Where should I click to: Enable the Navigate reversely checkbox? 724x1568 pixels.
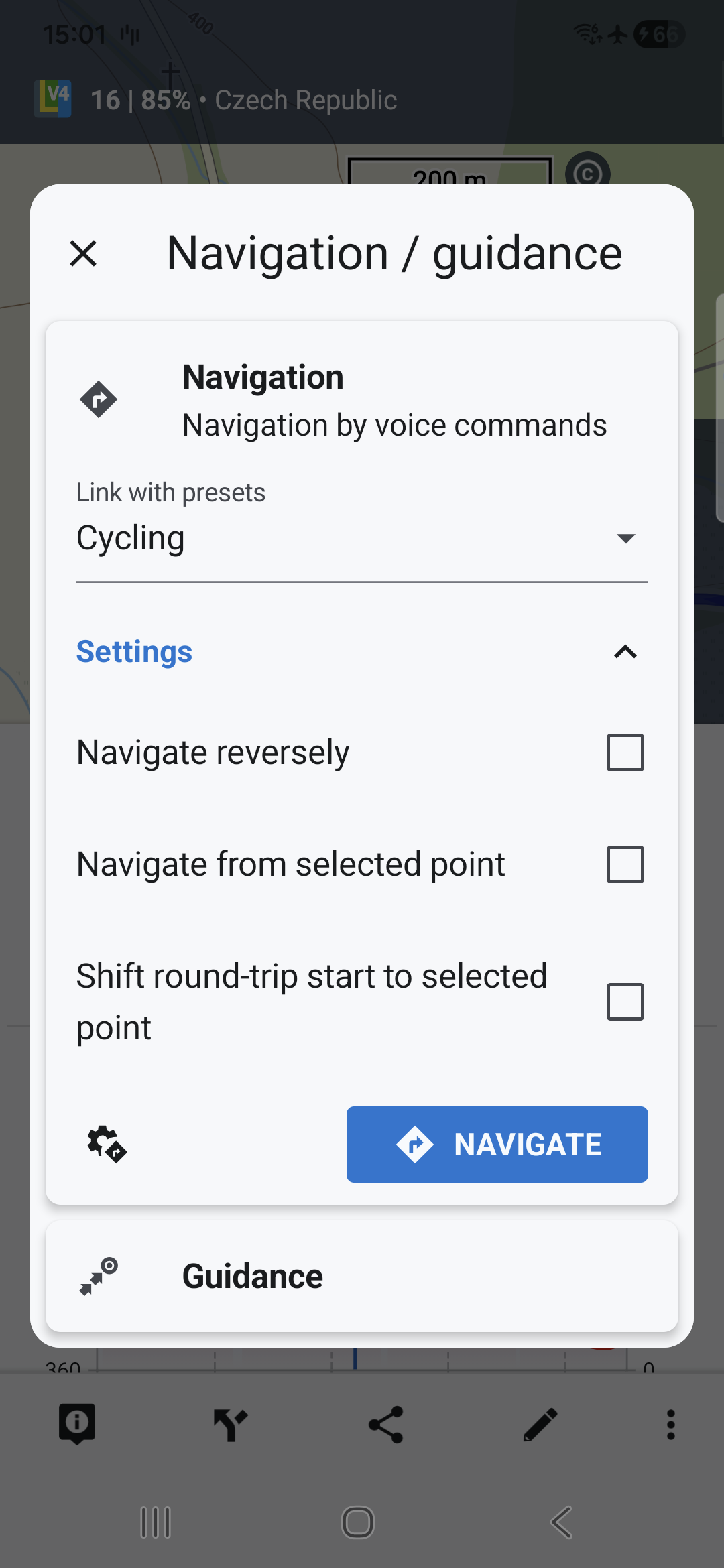(x=625, y=753)
